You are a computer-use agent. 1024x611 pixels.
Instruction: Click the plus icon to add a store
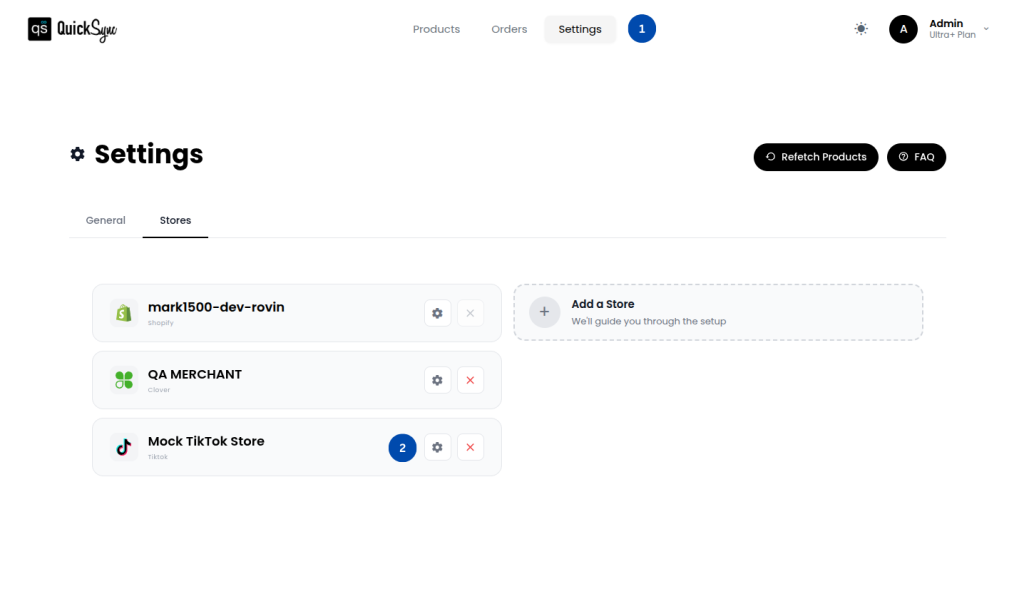544,312
